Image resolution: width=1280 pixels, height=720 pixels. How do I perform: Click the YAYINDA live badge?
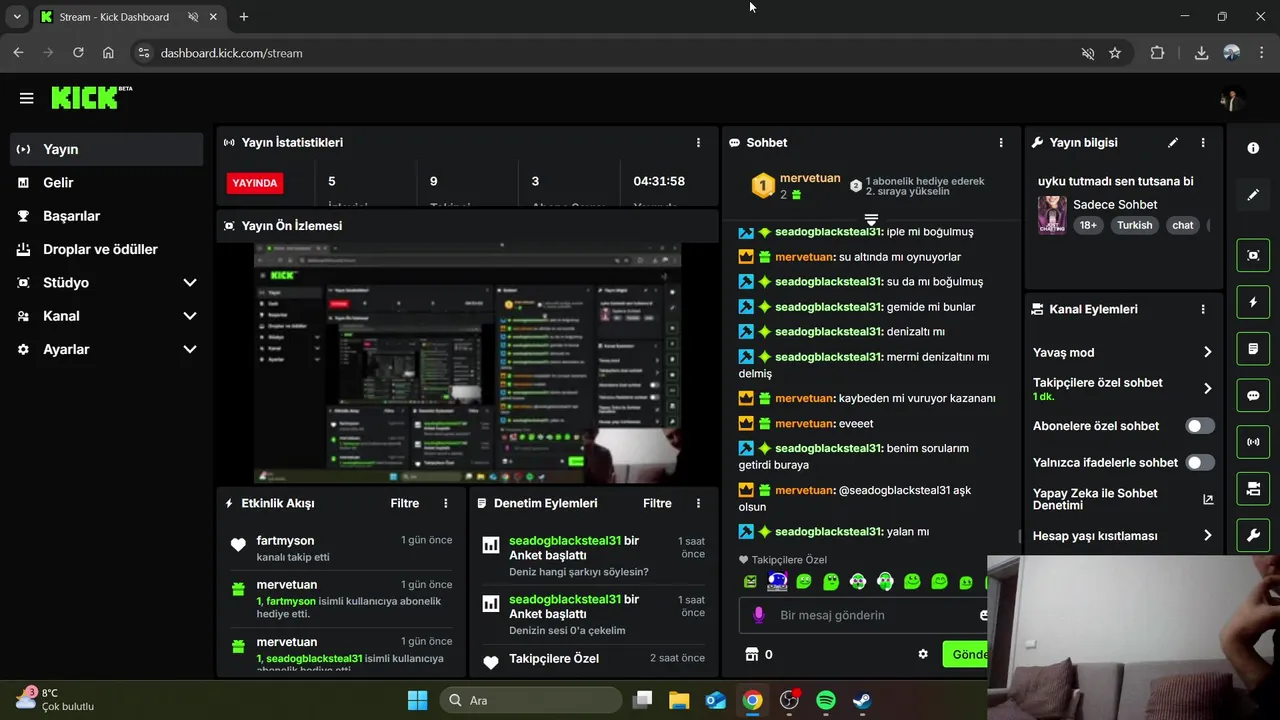pos(255,184)
